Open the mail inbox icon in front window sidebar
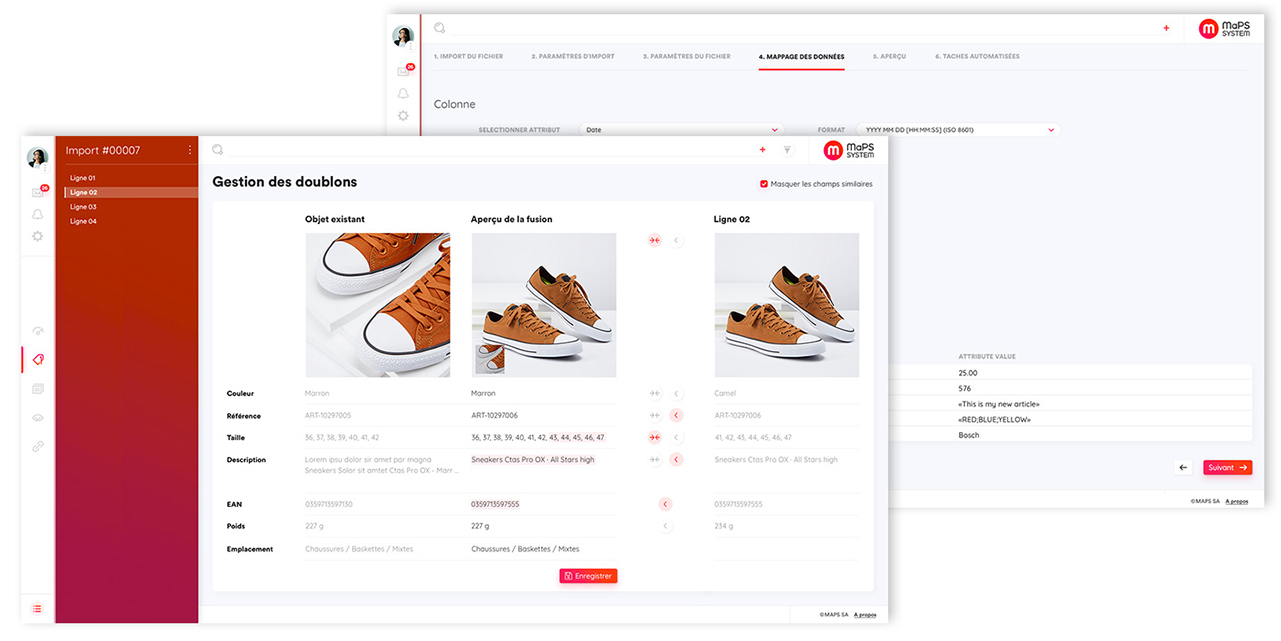The height and width of the screenshot is (641, 1281). click(38, 192)
